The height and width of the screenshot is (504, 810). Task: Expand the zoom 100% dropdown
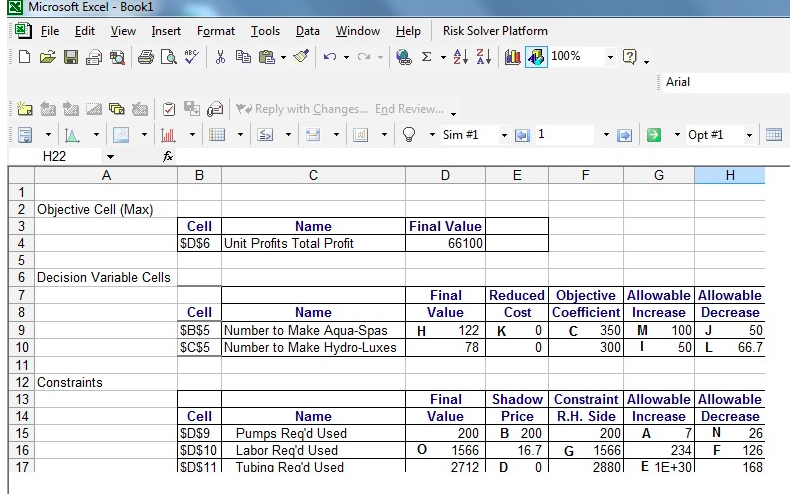point(610,57)
